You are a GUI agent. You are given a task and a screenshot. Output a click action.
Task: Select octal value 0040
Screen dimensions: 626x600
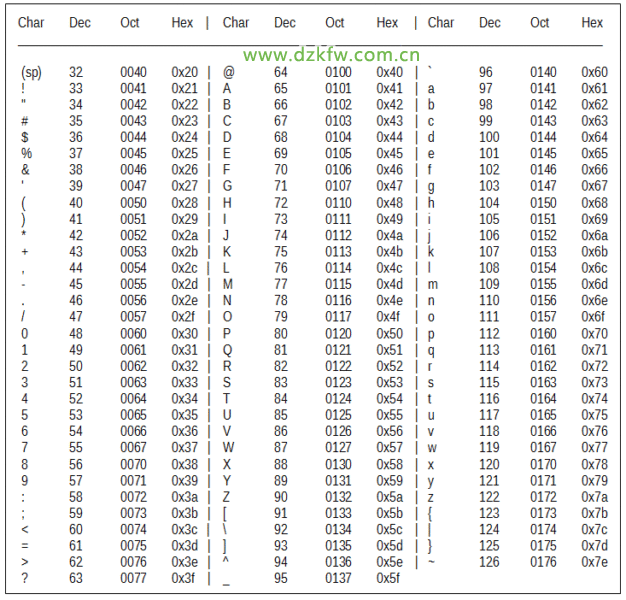coord(133,72)
